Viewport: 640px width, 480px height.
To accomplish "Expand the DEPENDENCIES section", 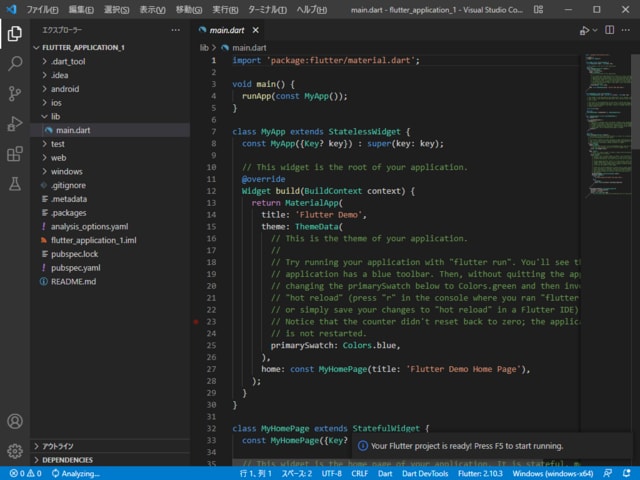I will [x=66, y=460].
